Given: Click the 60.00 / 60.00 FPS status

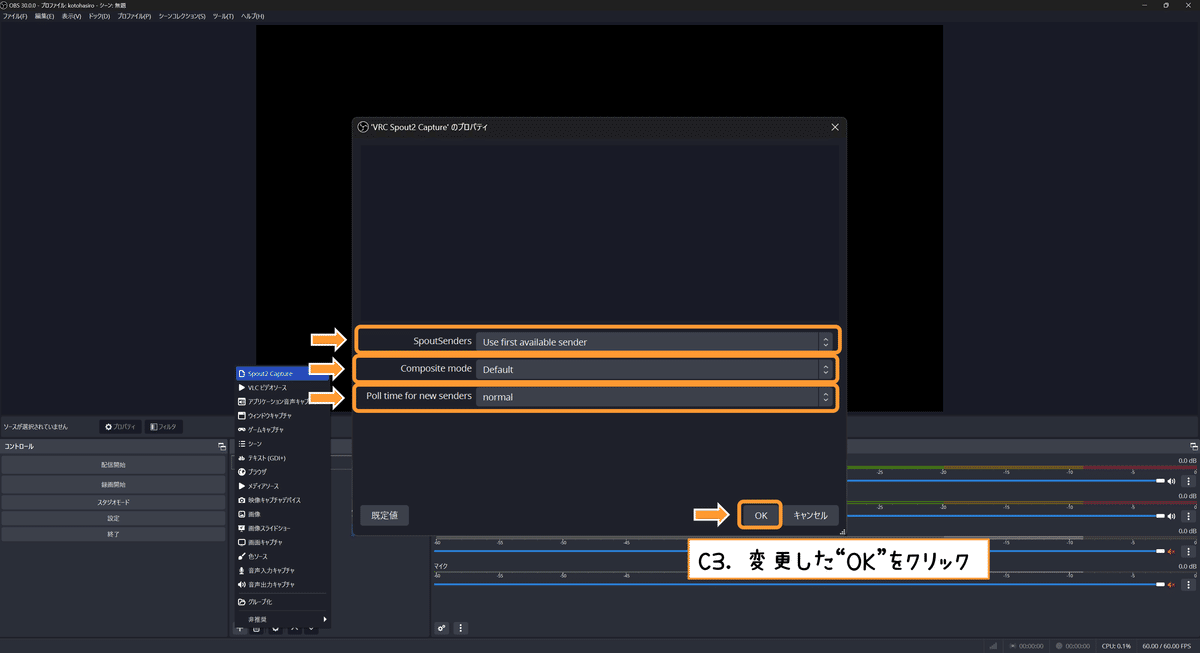Looking at the screenshot, I should tap(1167, 645).
